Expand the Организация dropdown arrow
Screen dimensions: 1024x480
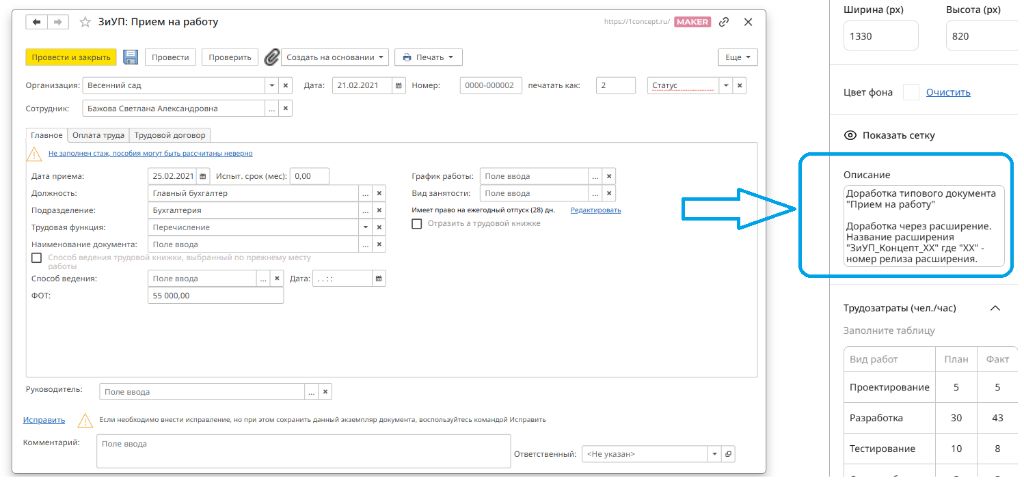click(x=271, y=86)
